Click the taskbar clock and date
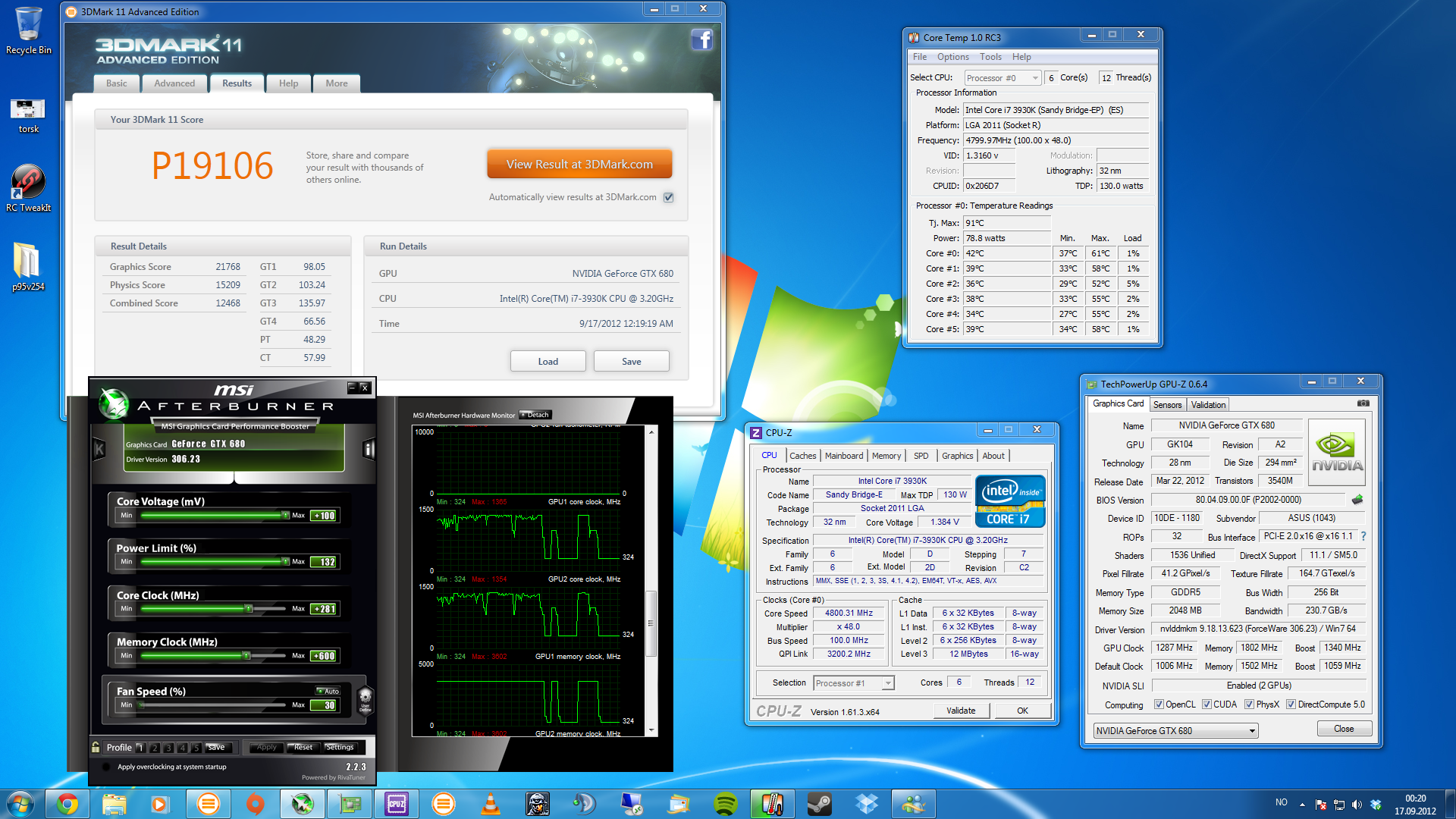Image resolution: width=1456 pixels, height=819 pixels. pos(1415,805)
